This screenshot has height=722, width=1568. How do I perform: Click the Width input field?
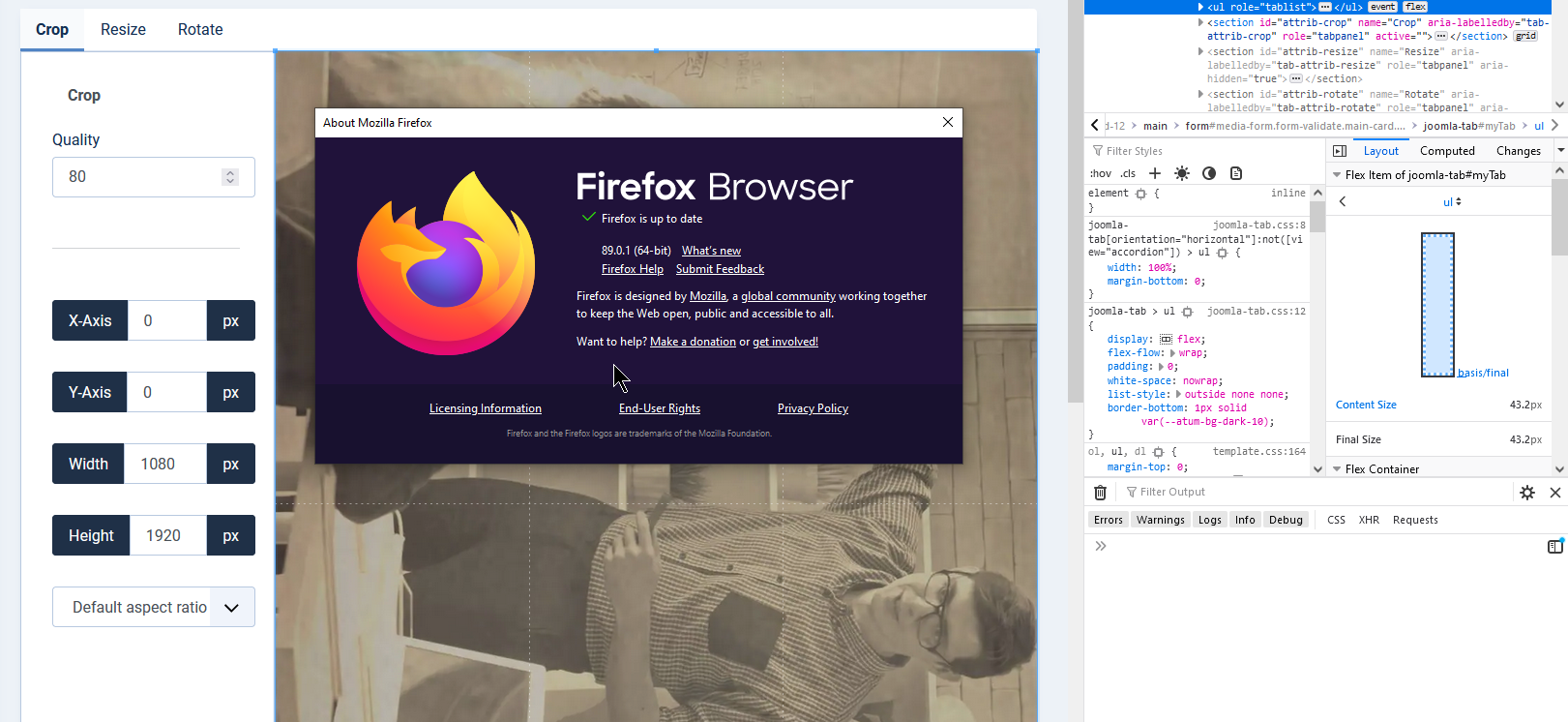click(x=165, y=464)
